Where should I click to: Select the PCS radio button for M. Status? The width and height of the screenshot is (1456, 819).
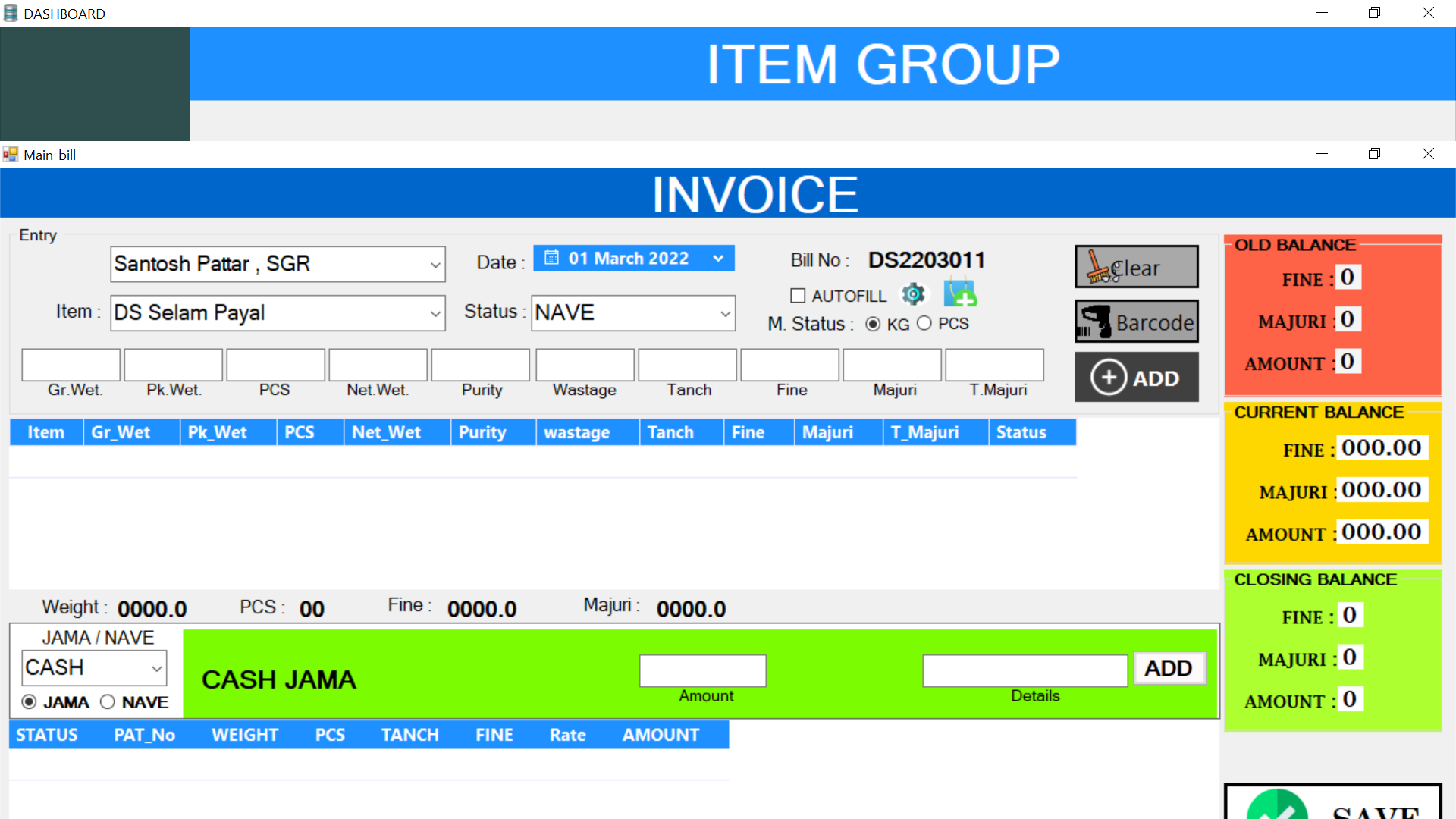(x=924, y=323)
